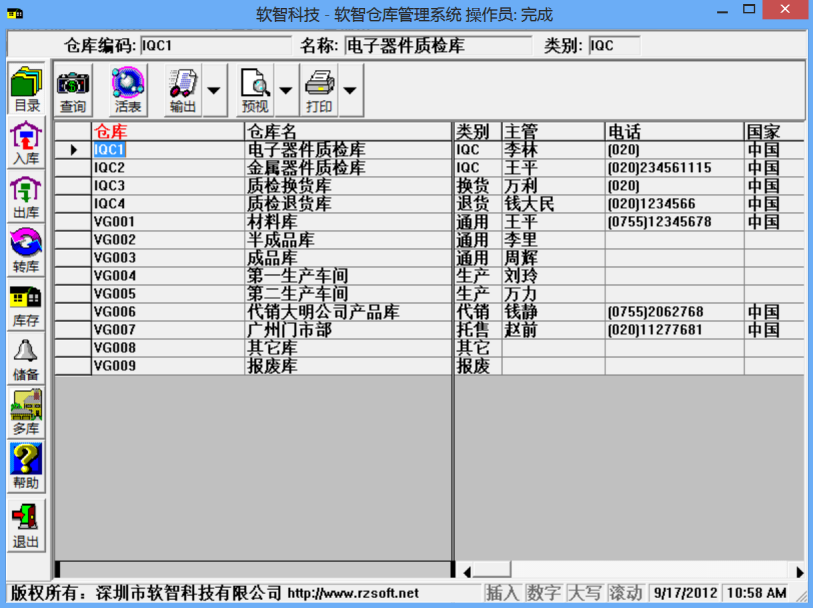Click the app icon in title bar
This screenshot has height=608, width=813.
[15, 13]
